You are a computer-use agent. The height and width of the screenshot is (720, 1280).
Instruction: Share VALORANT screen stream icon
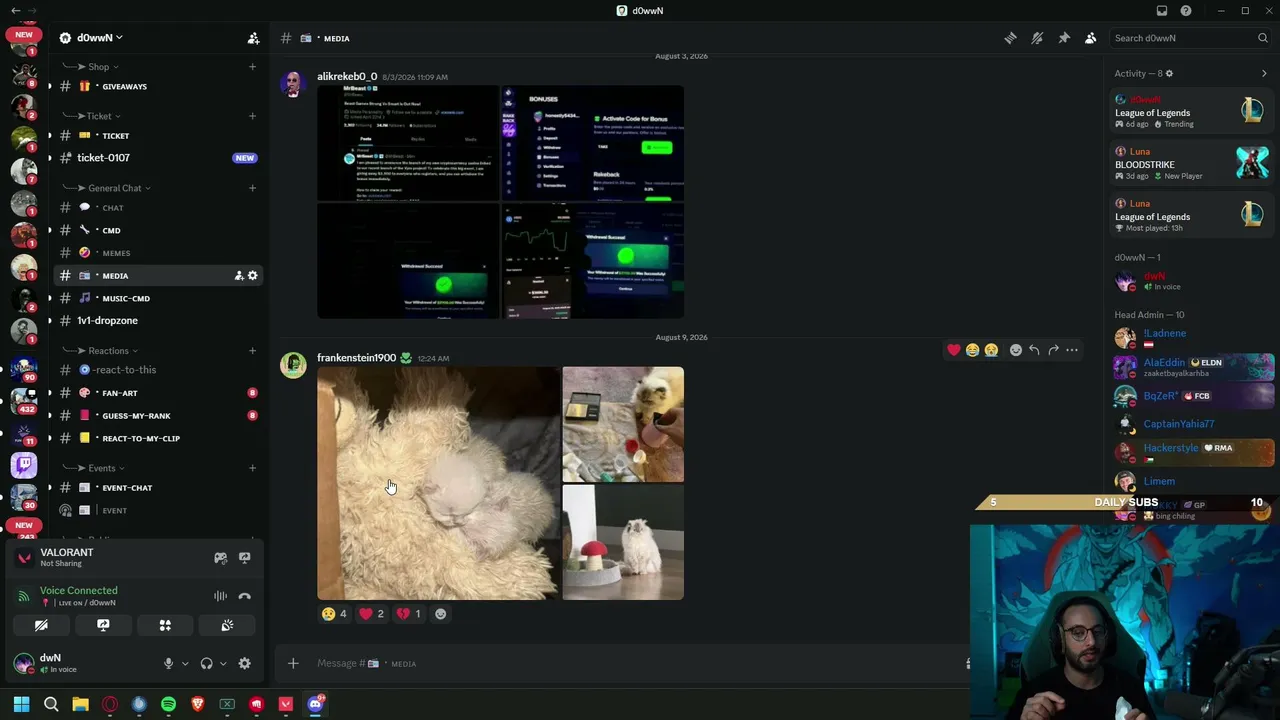point(244,558)
